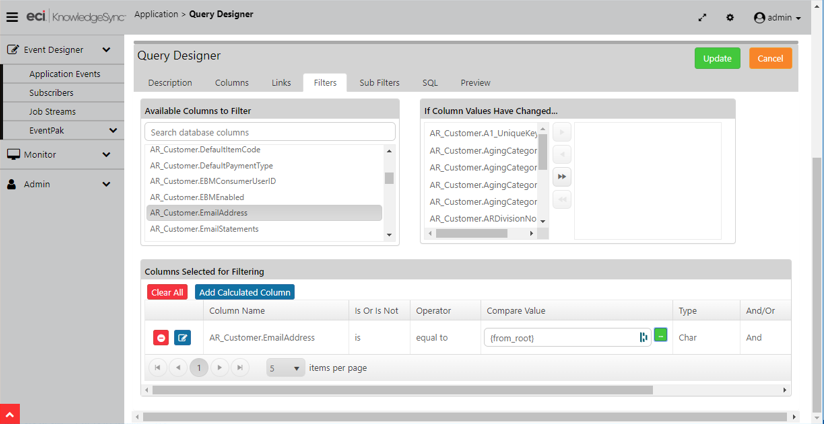Open the hamburger navigation menu
824x424 pixels.
(x=12, y=17)
